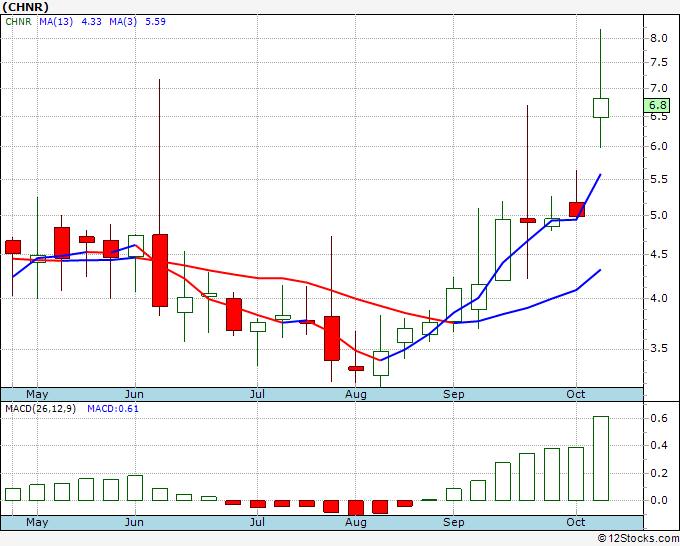Click the 4.5 price axis label
Image resolution: width=680 pixels, height=546 pixels.
(x=658, y=254)
